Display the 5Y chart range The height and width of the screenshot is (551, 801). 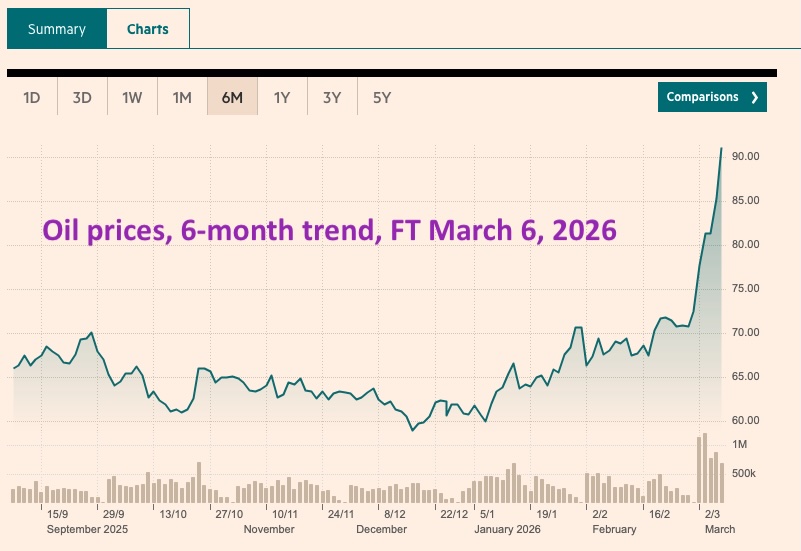pyautogui.click(x=382, y=97)
